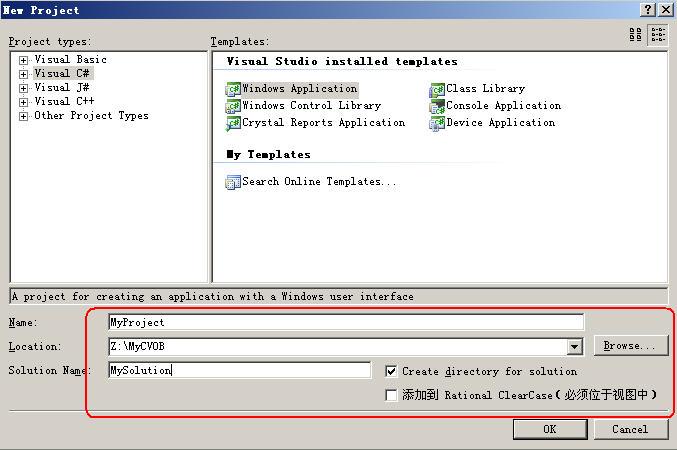Image resolution: width=677 pixels, height=450 pixels.
Task: Select the Visual C# tree item
Action: (x=62, y=73)
